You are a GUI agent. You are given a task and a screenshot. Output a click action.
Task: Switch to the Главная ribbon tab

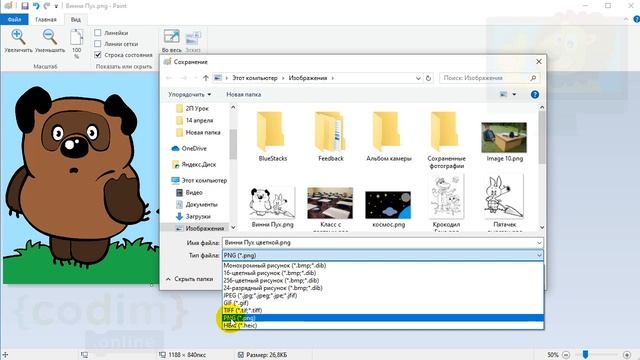tap(46, 20)
